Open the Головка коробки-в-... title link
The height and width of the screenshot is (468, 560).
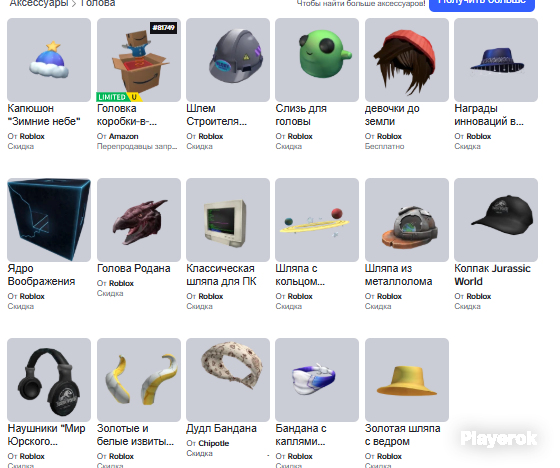coord(127,115)
